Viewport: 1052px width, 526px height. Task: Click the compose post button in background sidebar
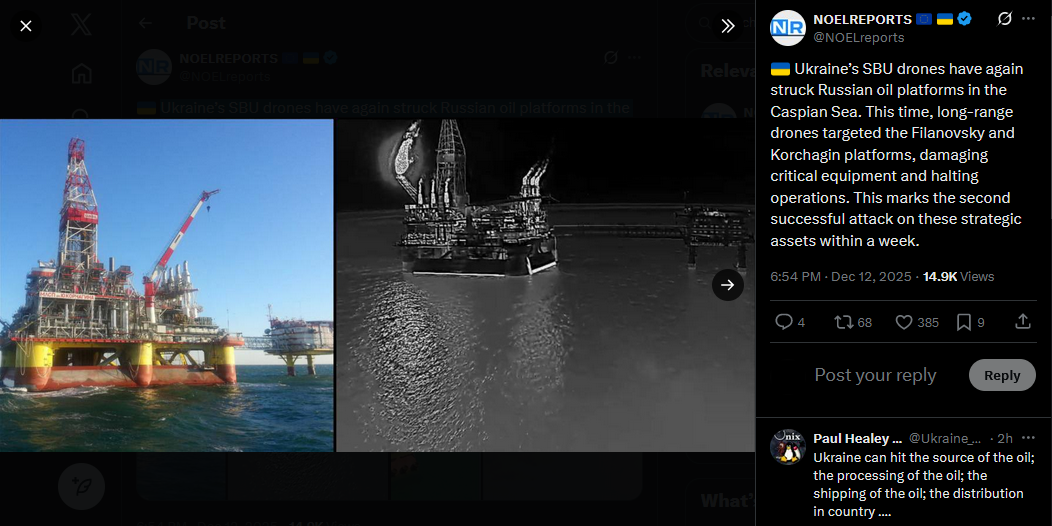pyautogui.click(x=82, y=486)
